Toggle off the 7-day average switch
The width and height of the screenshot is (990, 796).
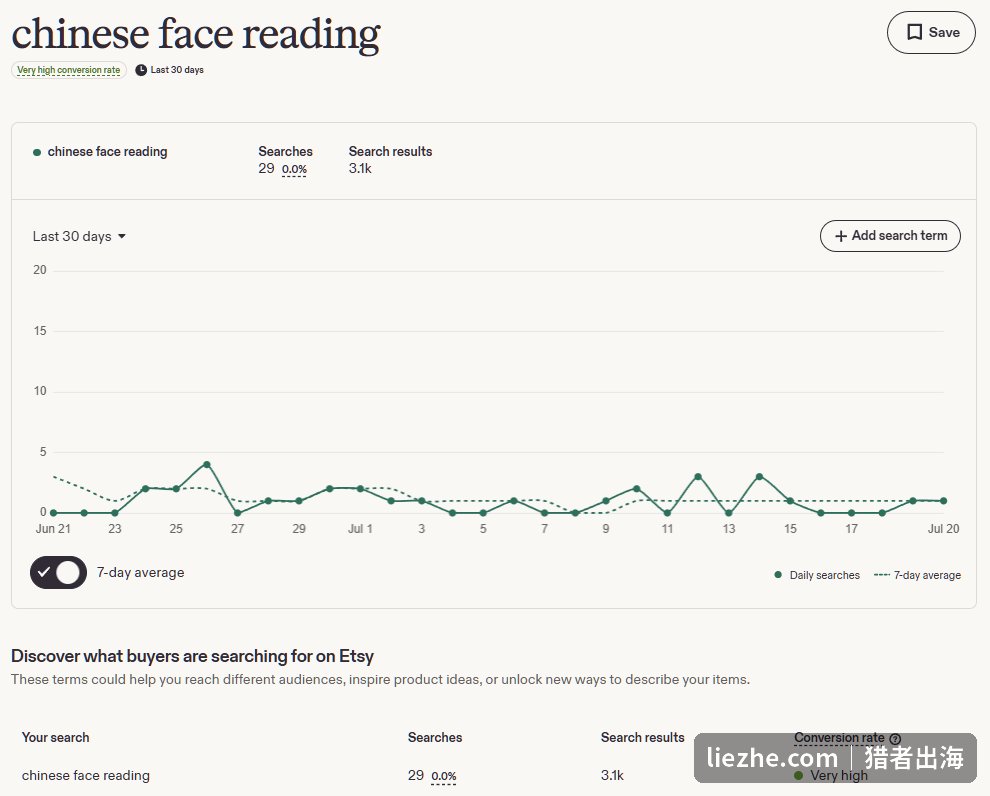58,573
